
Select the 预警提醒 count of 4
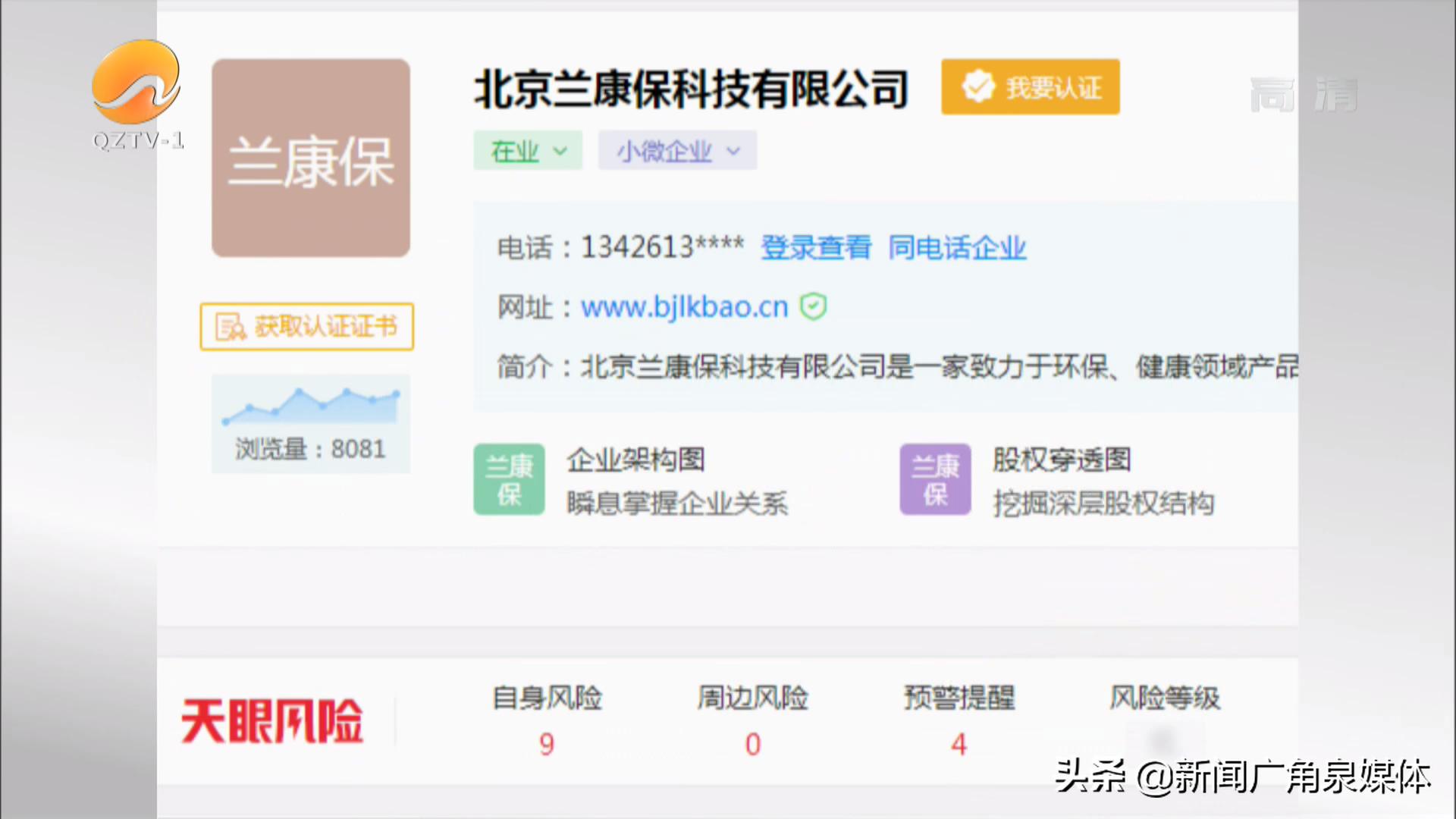[x=959, y=744]
